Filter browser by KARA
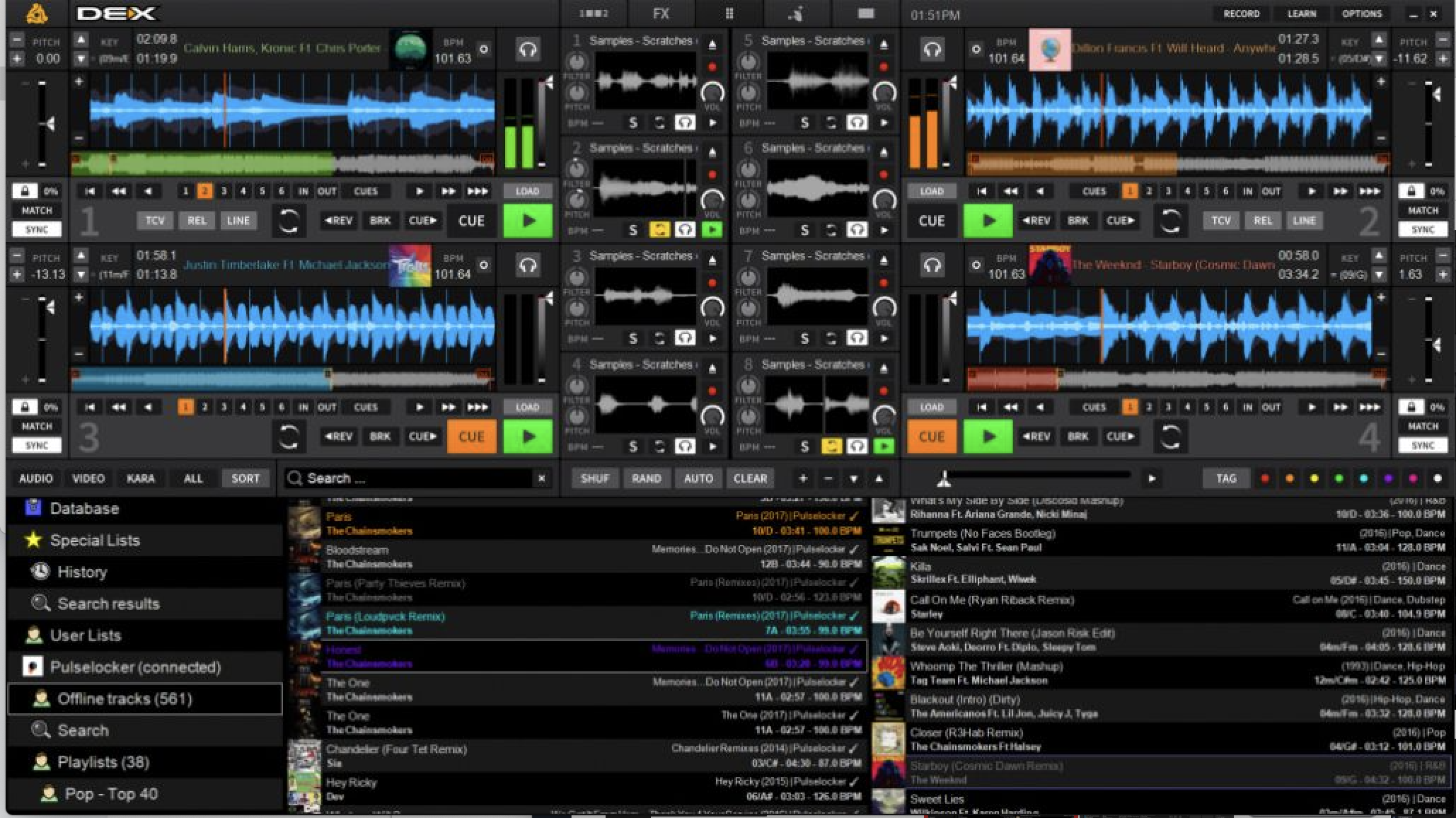This screenshot has height=818, width=1456. coord(140,478)
